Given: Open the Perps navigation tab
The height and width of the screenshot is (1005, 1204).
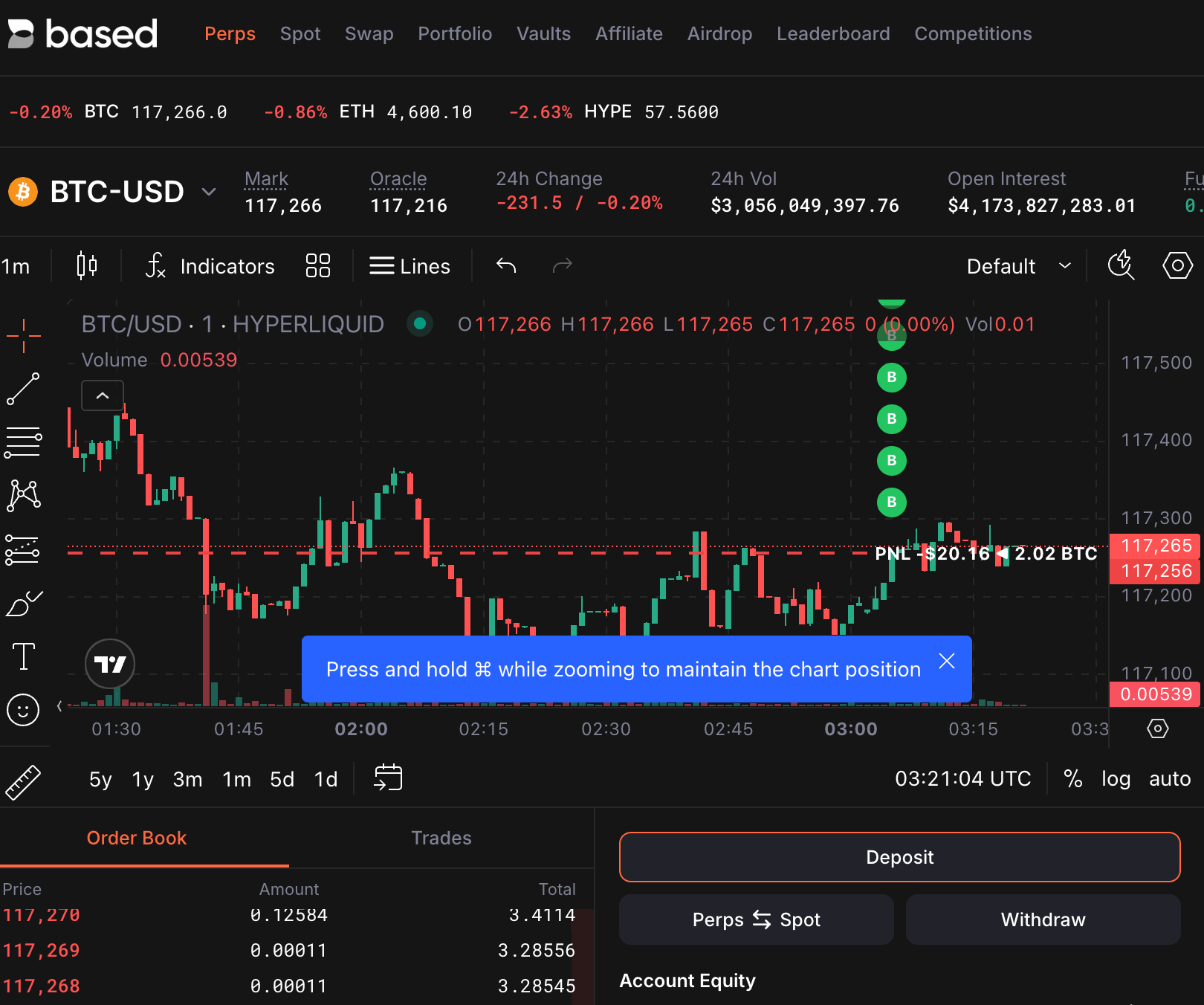Looking at the screenshot, I should click(x=230, y=33).
